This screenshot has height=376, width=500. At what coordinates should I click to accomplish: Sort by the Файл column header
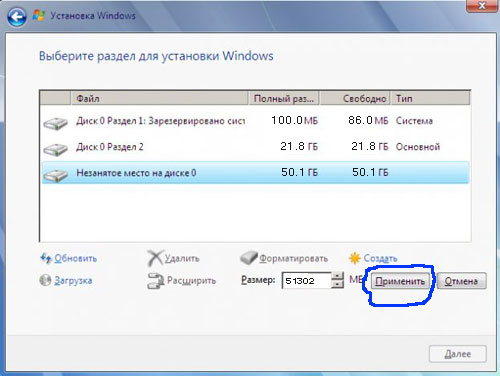pos(159,98)
